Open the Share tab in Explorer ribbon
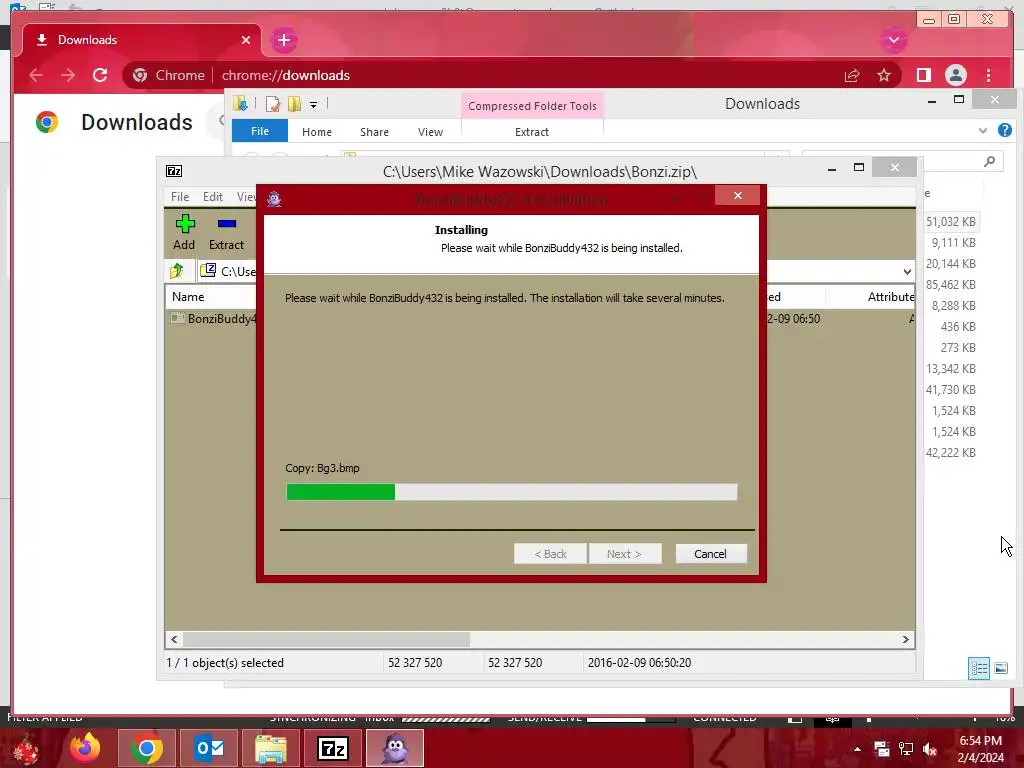 [x=374, y=131]
